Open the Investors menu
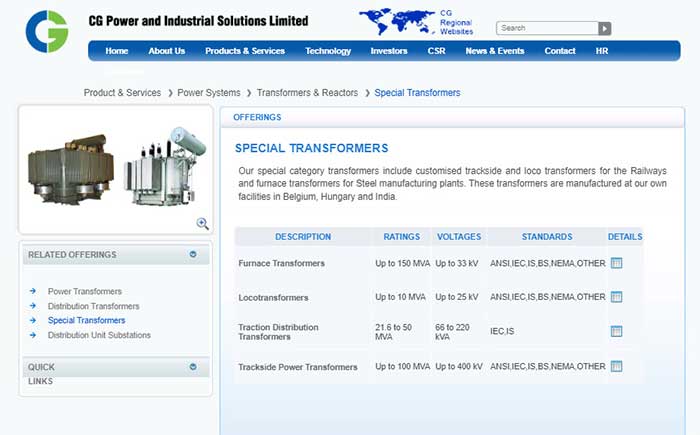 pyautogui.click(x=389, y=51)
